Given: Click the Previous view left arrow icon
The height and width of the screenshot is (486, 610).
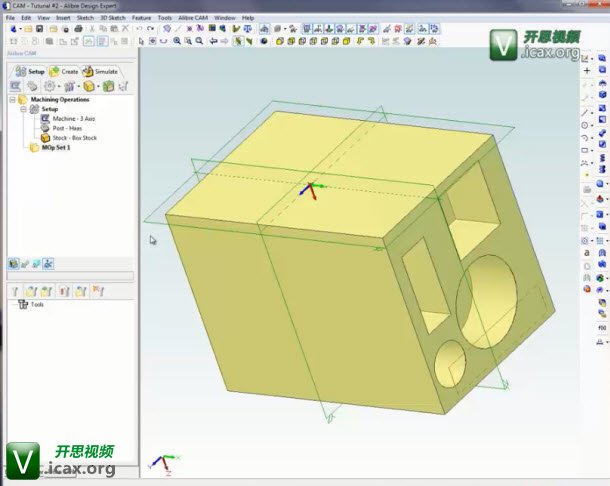Looking at the screenshot, I should [213, 41].
